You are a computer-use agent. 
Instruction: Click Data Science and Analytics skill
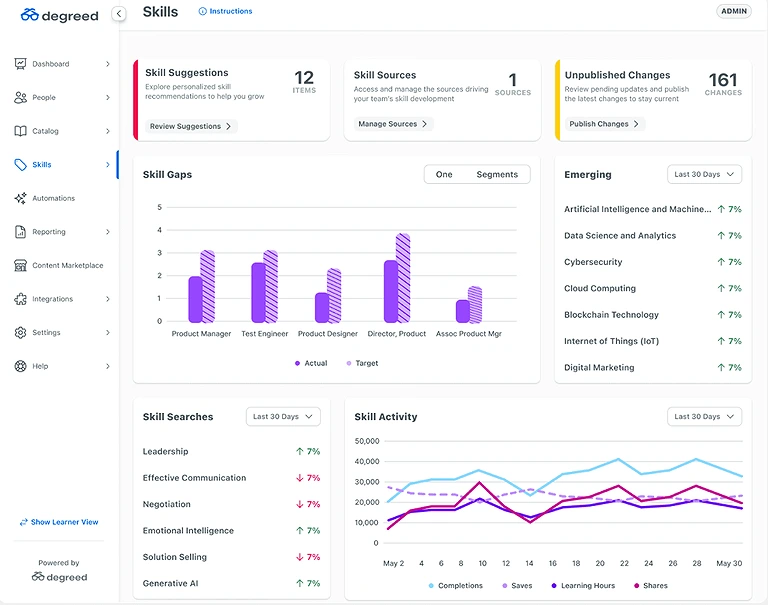click(x=620, y=236)
